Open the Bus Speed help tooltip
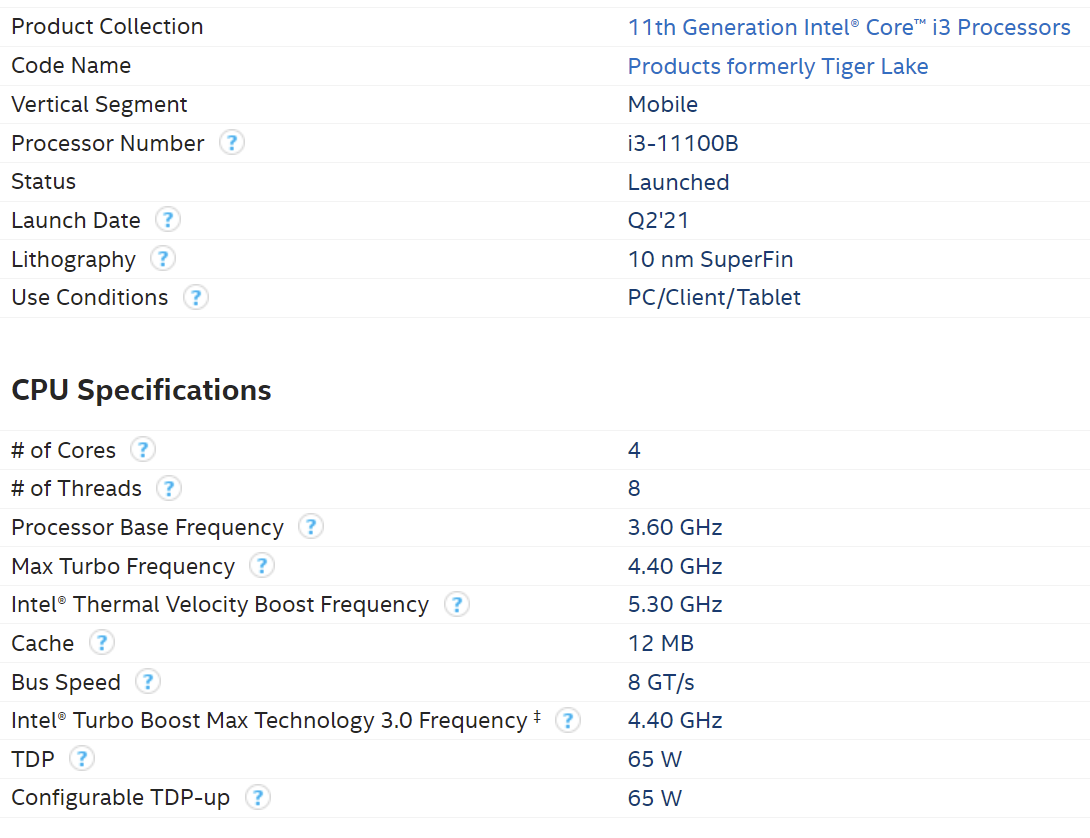Image resolution: width=1090 pixels, height=838 pixels. [147, 681]
